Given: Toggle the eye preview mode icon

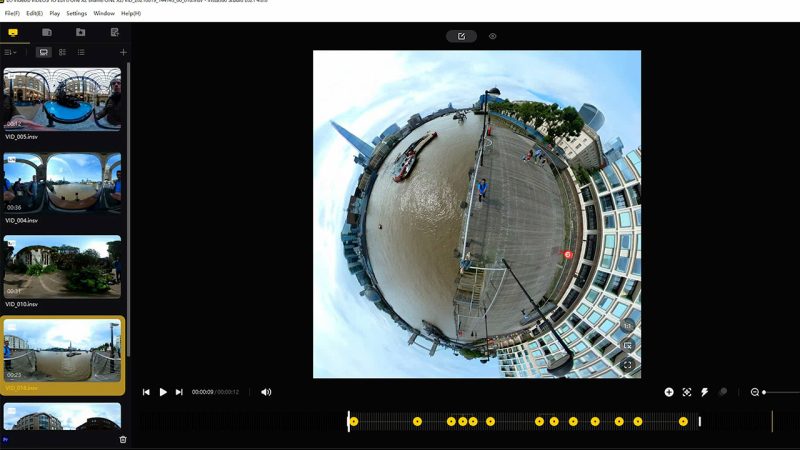Looking at the screenshot, I should coord(492,36).
